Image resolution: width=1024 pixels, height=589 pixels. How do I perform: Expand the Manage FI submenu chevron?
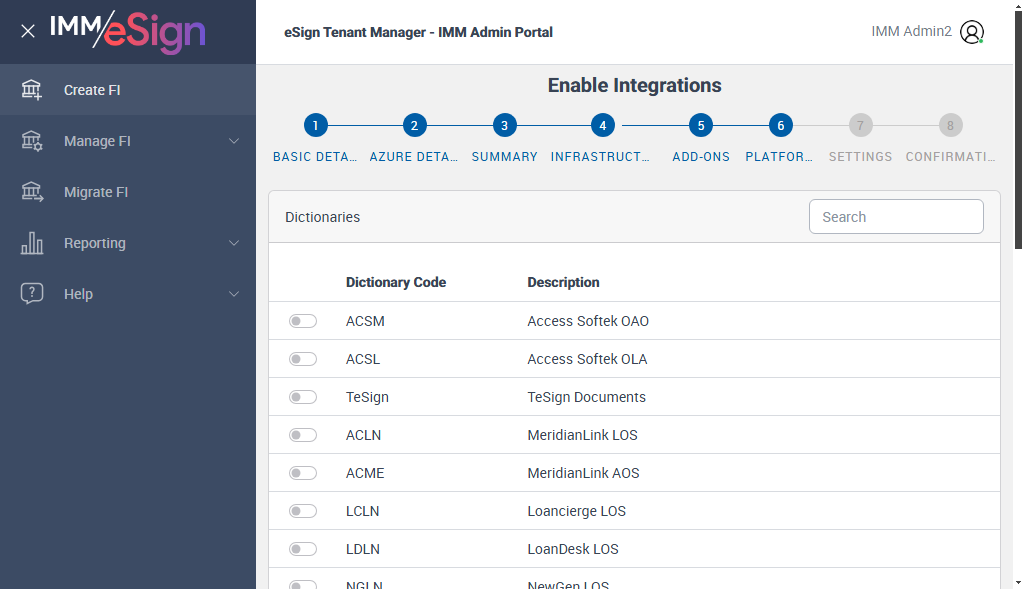point(234,141)
